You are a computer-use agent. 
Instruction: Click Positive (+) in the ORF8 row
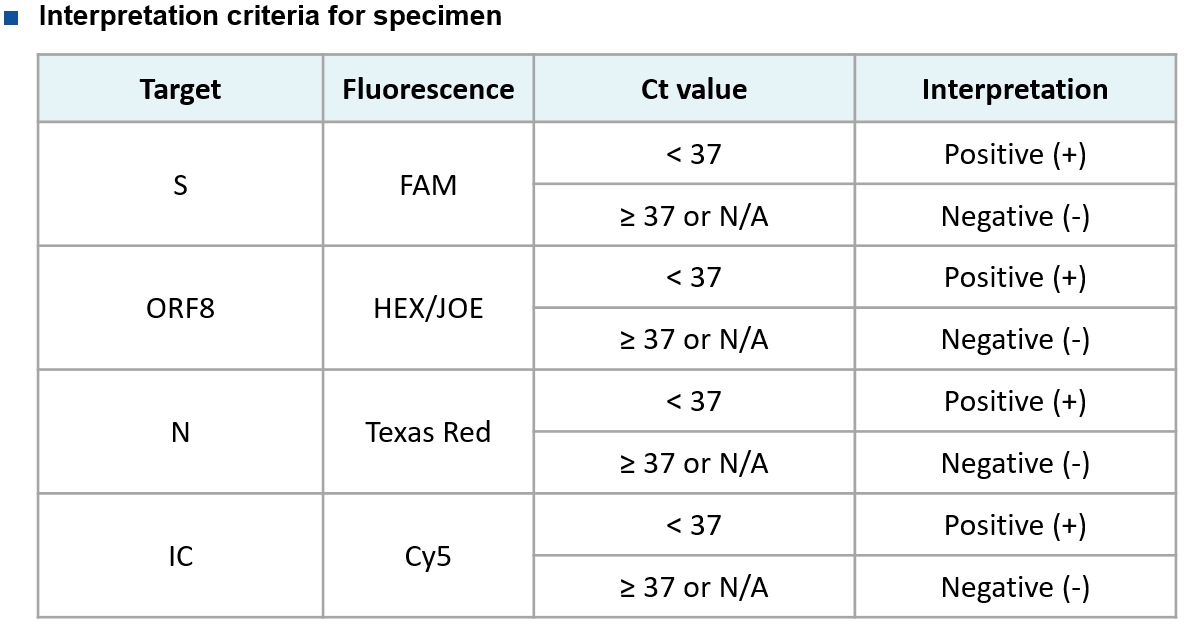point(1015,277)
